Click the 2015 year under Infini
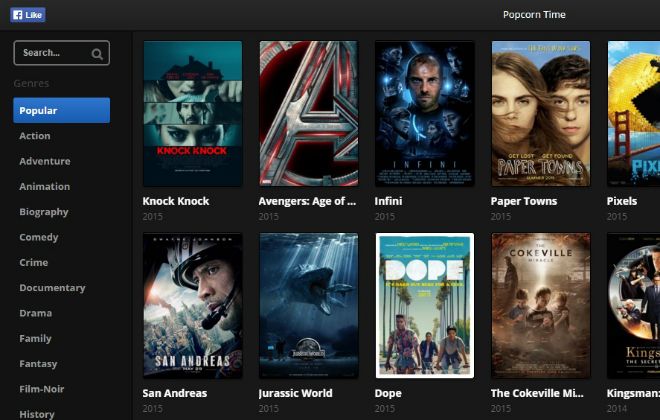This screenshot has height=420, width=660. pyautogui.click(x=385, y=217)
